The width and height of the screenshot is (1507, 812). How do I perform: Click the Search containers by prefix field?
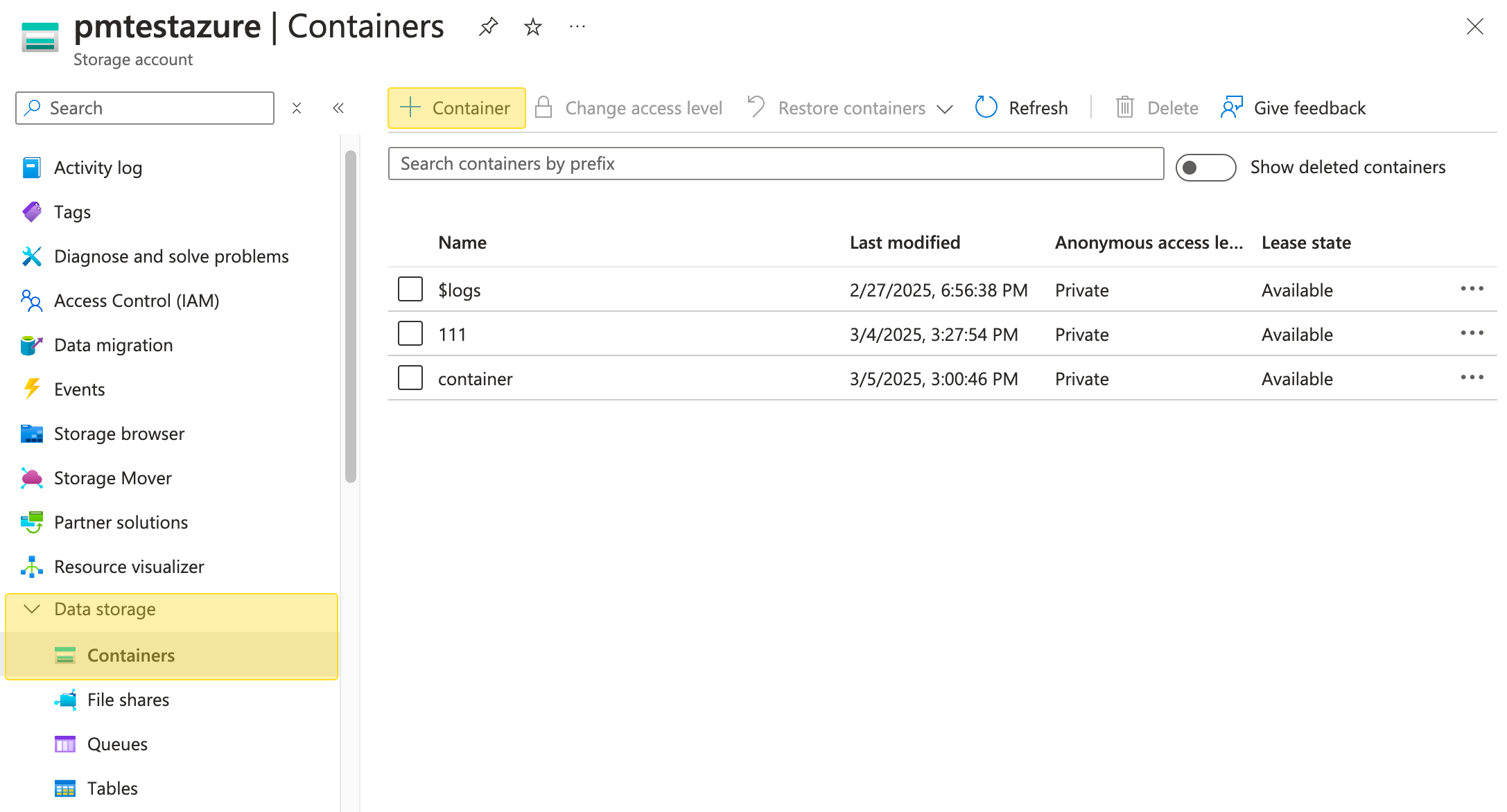(775, 164)
